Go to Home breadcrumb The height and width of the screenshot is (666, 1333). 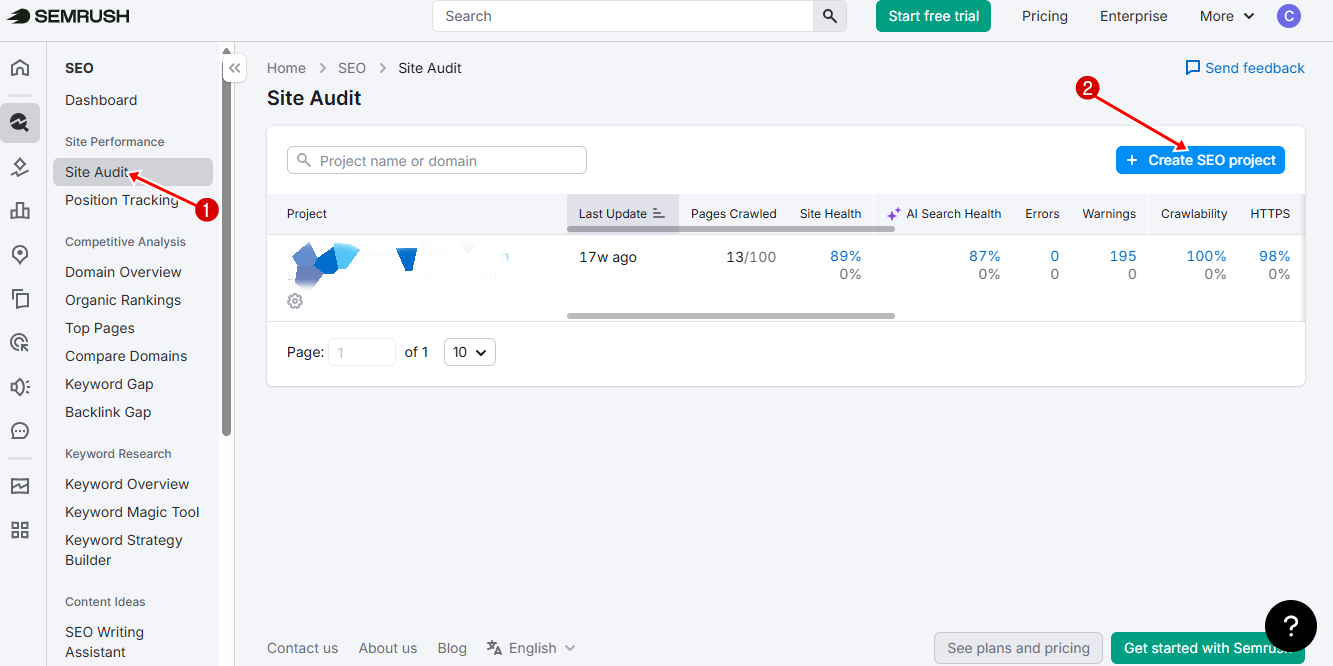pyautogui.click(x=286, y=68)
